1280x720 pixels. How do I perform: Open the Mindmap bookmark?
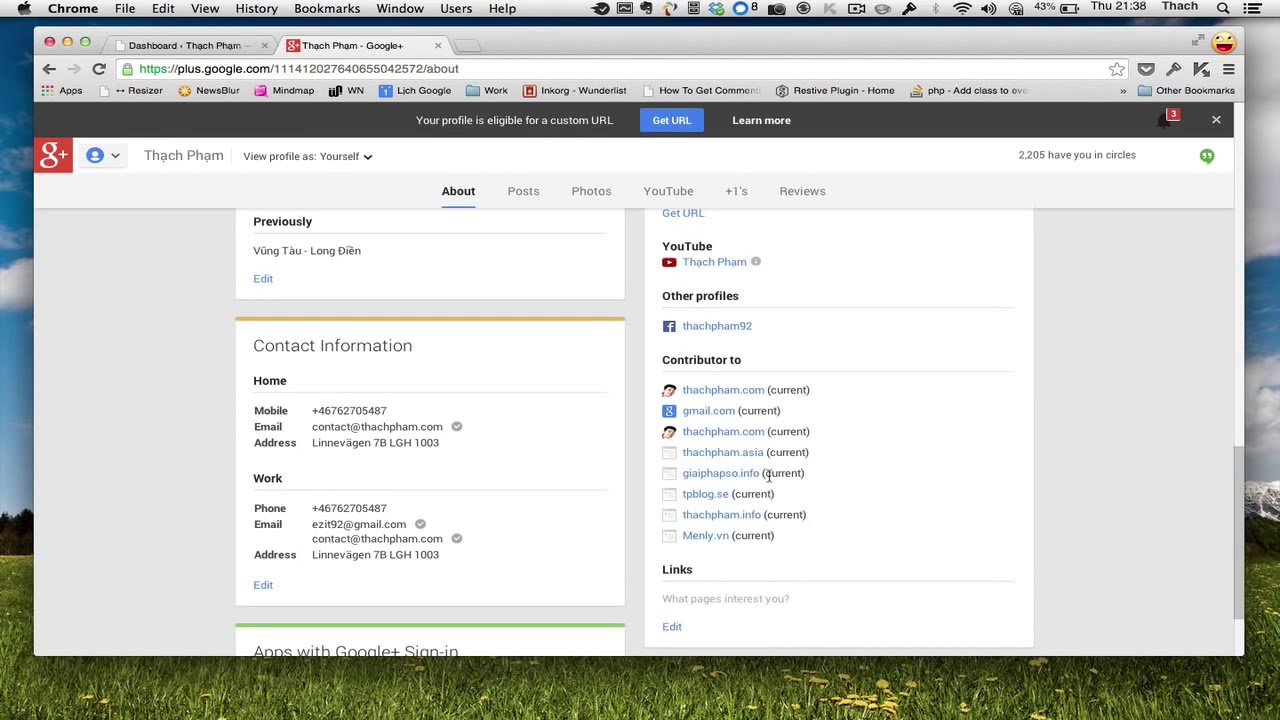tap(284, 90)
